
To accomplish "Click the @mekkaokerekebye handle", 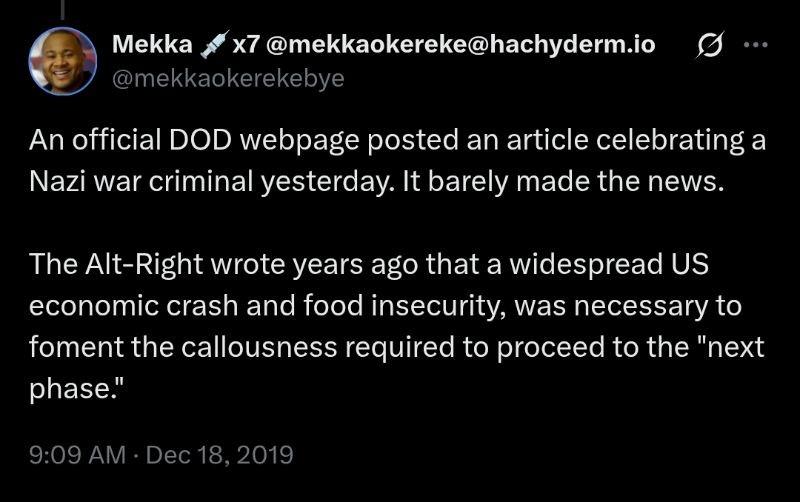I will [227, 79].
